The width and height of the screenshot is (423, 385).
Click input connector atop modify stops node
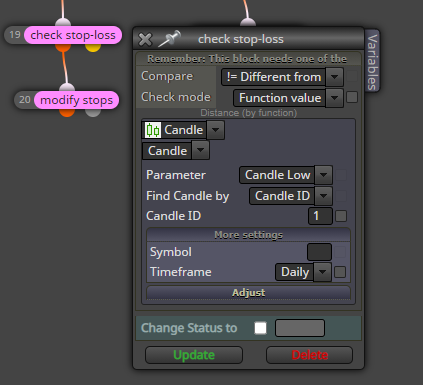tap(67, 88)
